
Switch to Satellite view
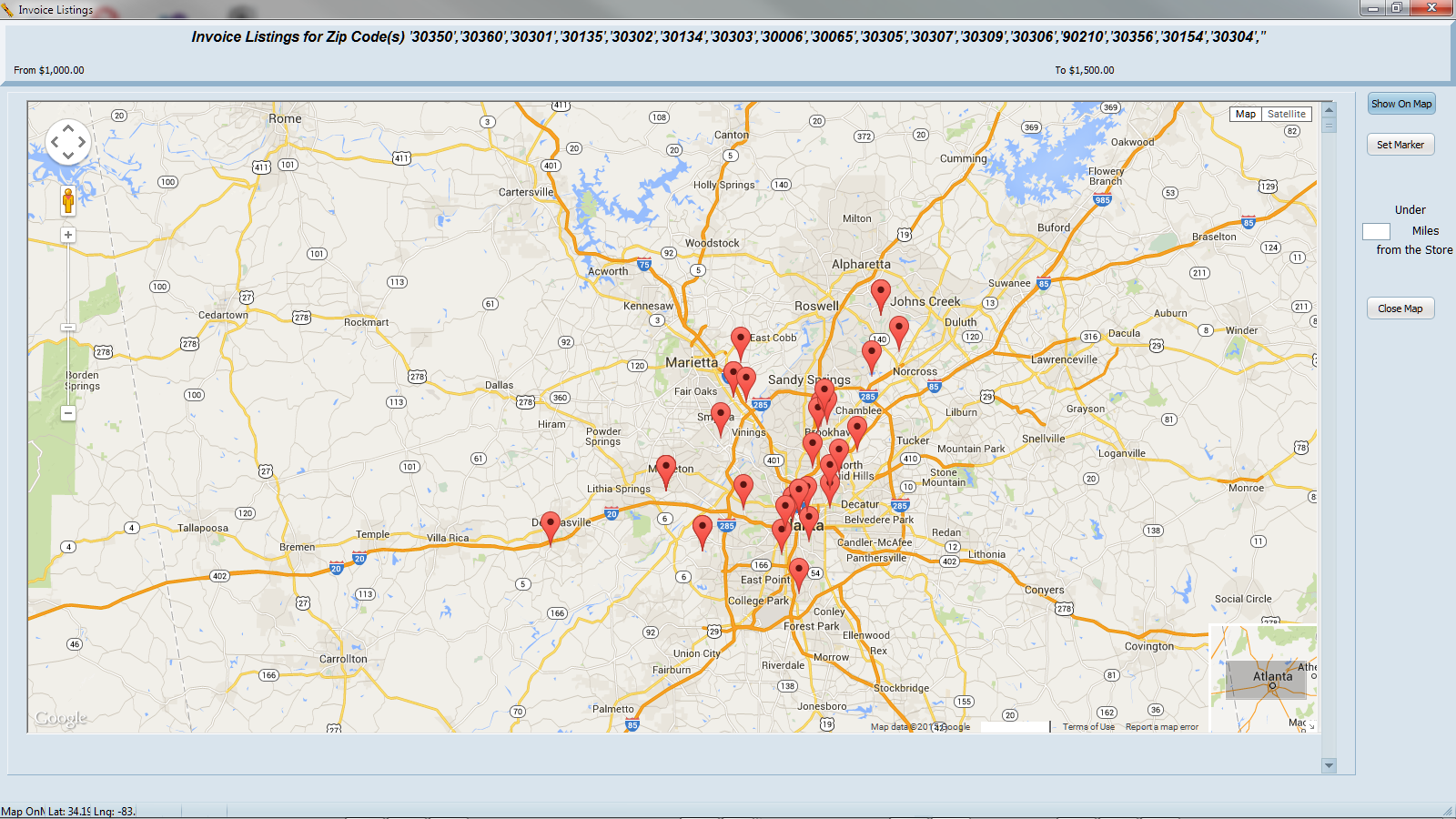click(1286, 114)
